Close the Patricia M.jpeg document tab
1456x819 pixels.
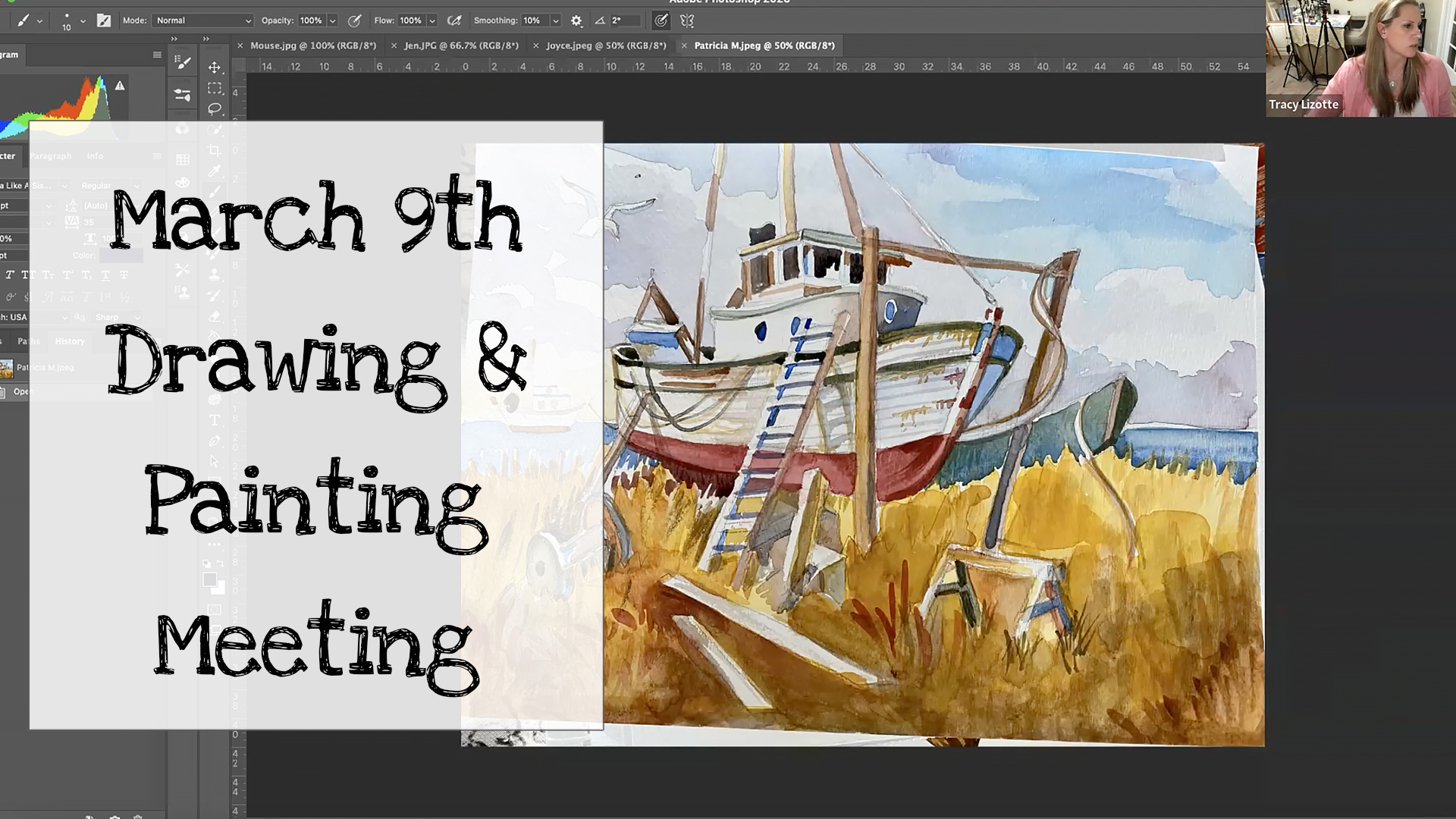coord(684,45)
